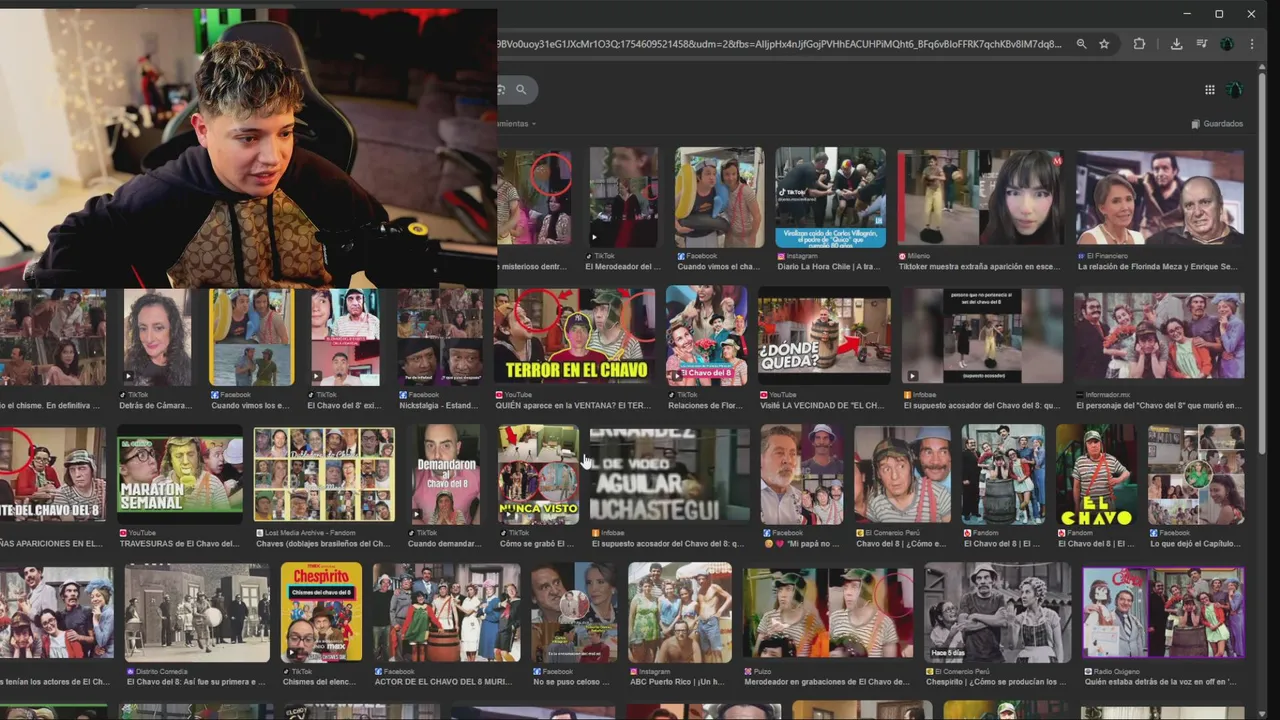This screenshot has width=1280, height=720.
Task: Click the Chrome profile avatar in toolbar
Action: 1227,44
